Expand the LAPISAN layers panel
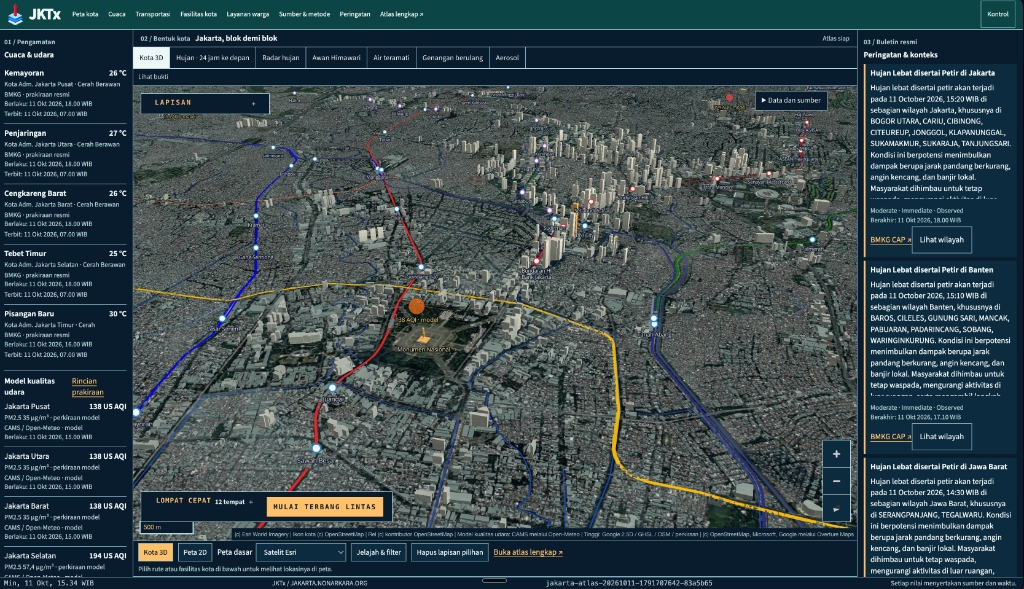This screenshot has height=589, width=1024. pyautogui.click(x=205, y=103)
